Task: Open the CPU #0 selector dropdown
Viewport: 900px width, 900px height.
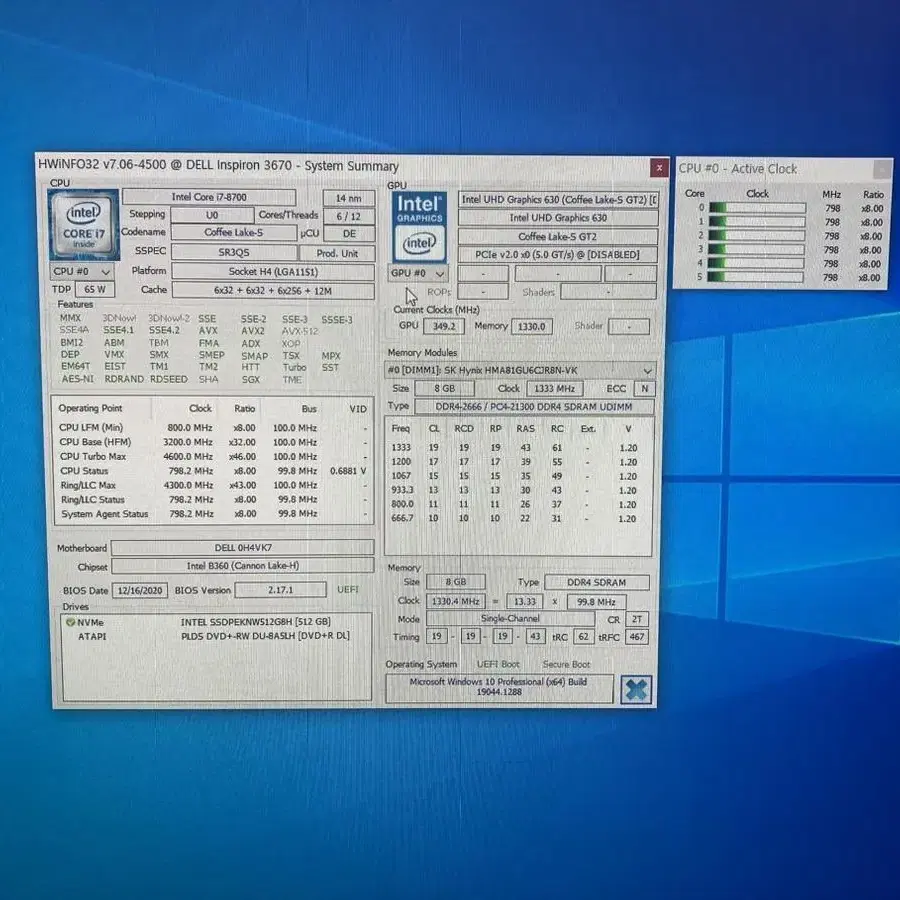Action: pos(82,271)
